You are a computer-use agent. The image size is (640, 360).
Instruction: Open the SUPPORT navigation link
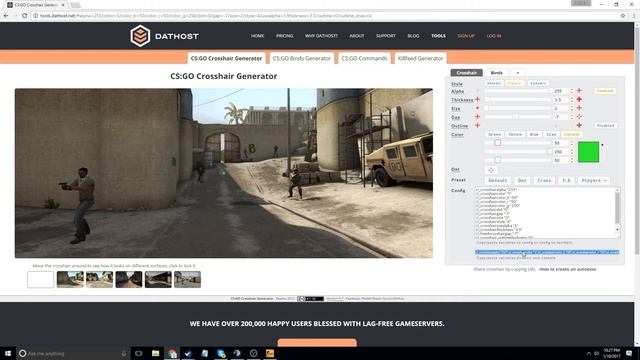[386, 36]
